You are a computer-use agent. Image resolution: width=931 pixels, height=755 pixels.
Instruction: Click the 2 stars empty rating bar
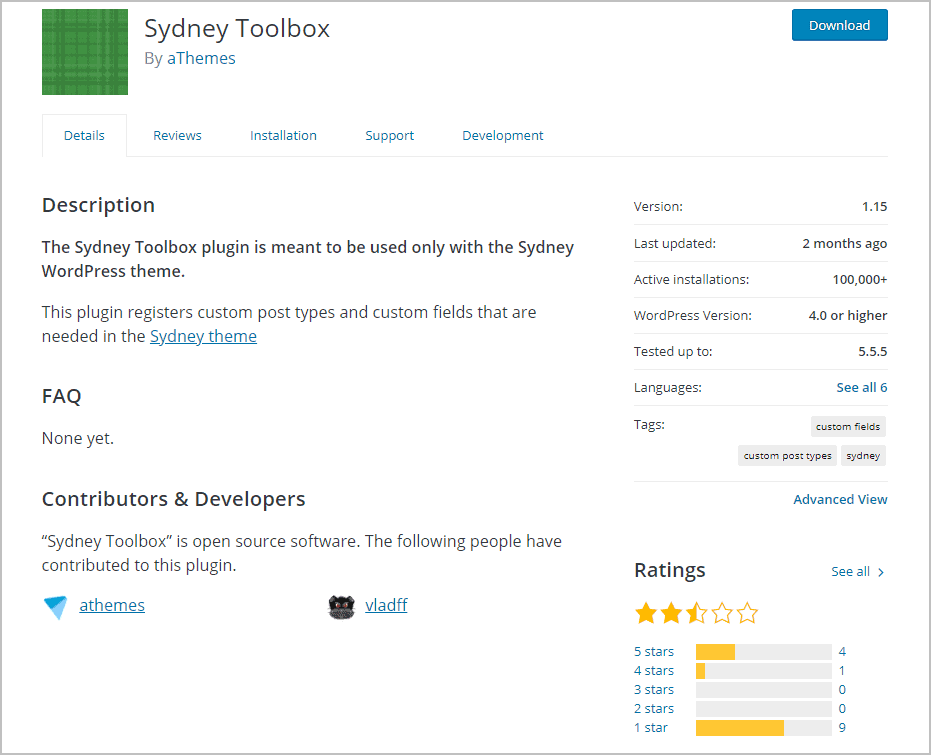click(764, 709)
